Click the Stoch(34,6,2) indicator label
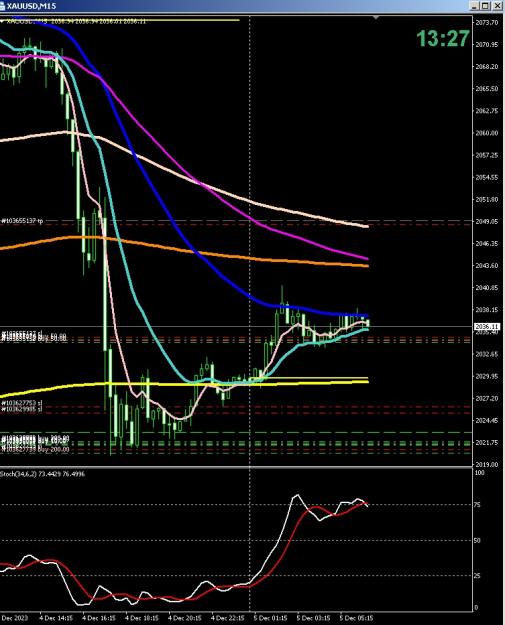This screenshot has height=625, width=505. tap(19, 474)
